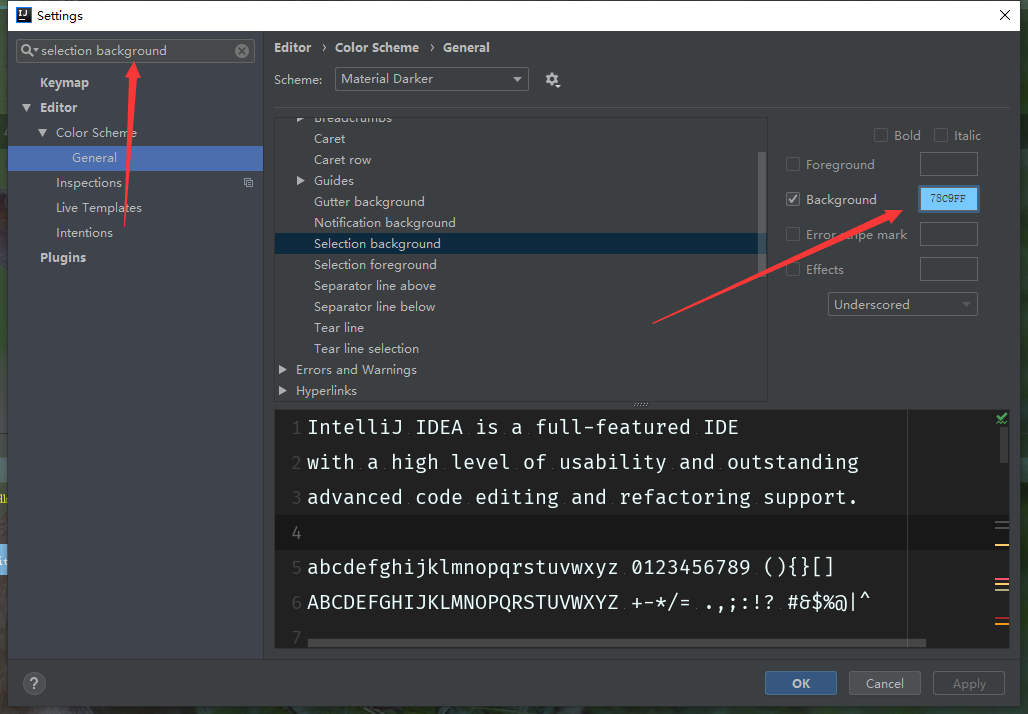This screenshot has width=1028, height=714.
Task: Click the copy icon beside Inspections
Action: [248, 183]
